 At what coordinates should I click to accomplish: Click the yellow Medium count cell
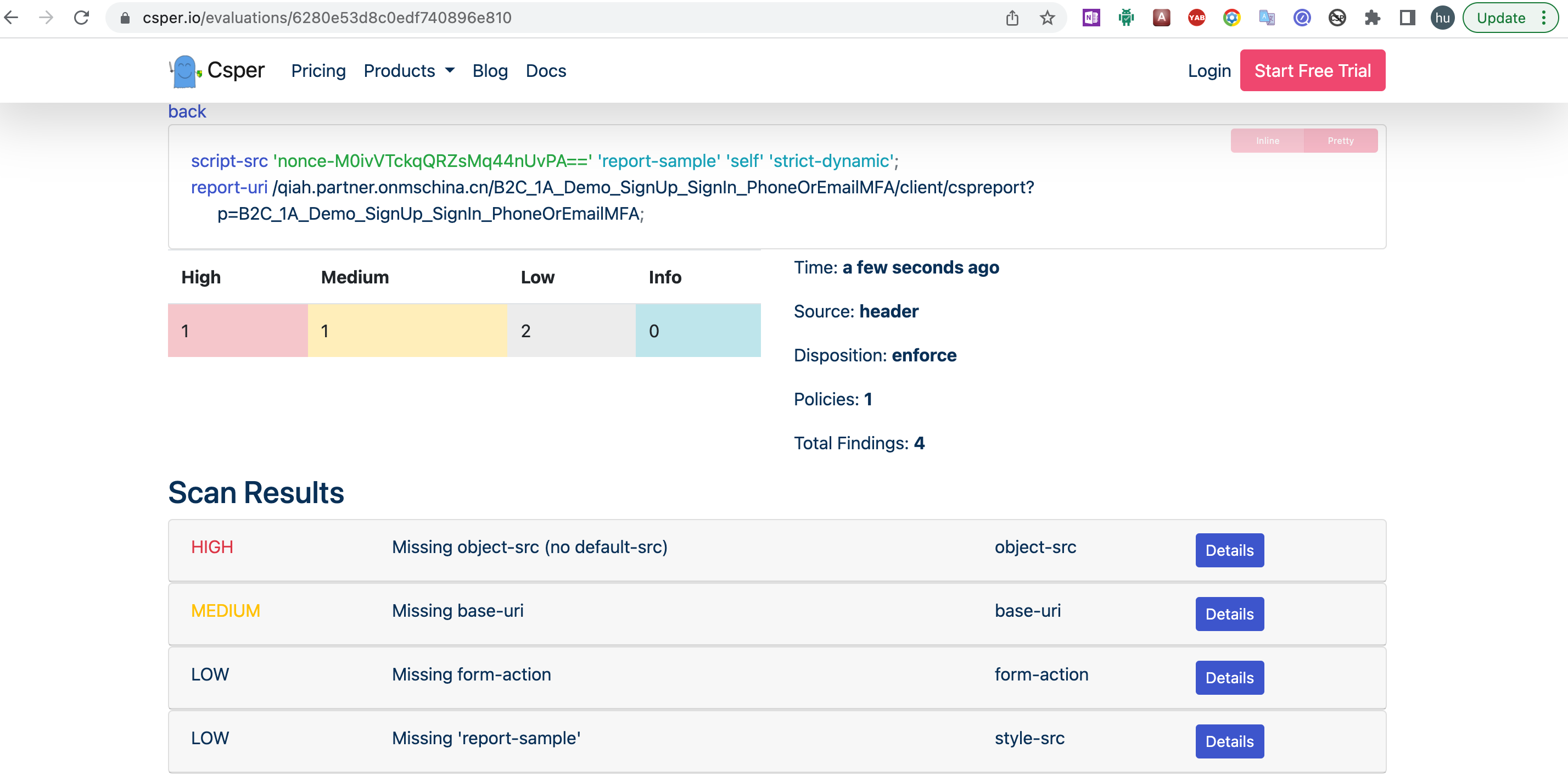[x=407, y=331]
